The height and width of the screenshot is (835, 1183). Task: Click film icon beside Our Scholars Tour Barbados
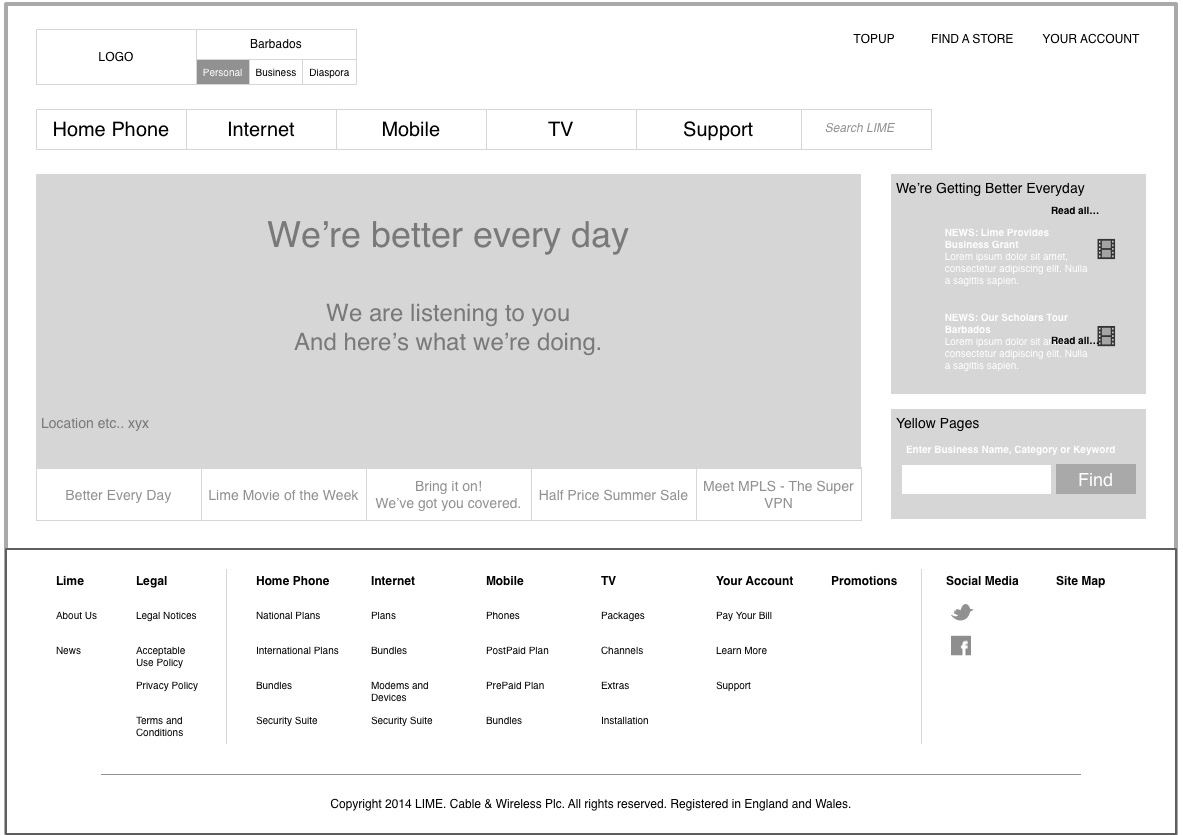click(1106, 336)
